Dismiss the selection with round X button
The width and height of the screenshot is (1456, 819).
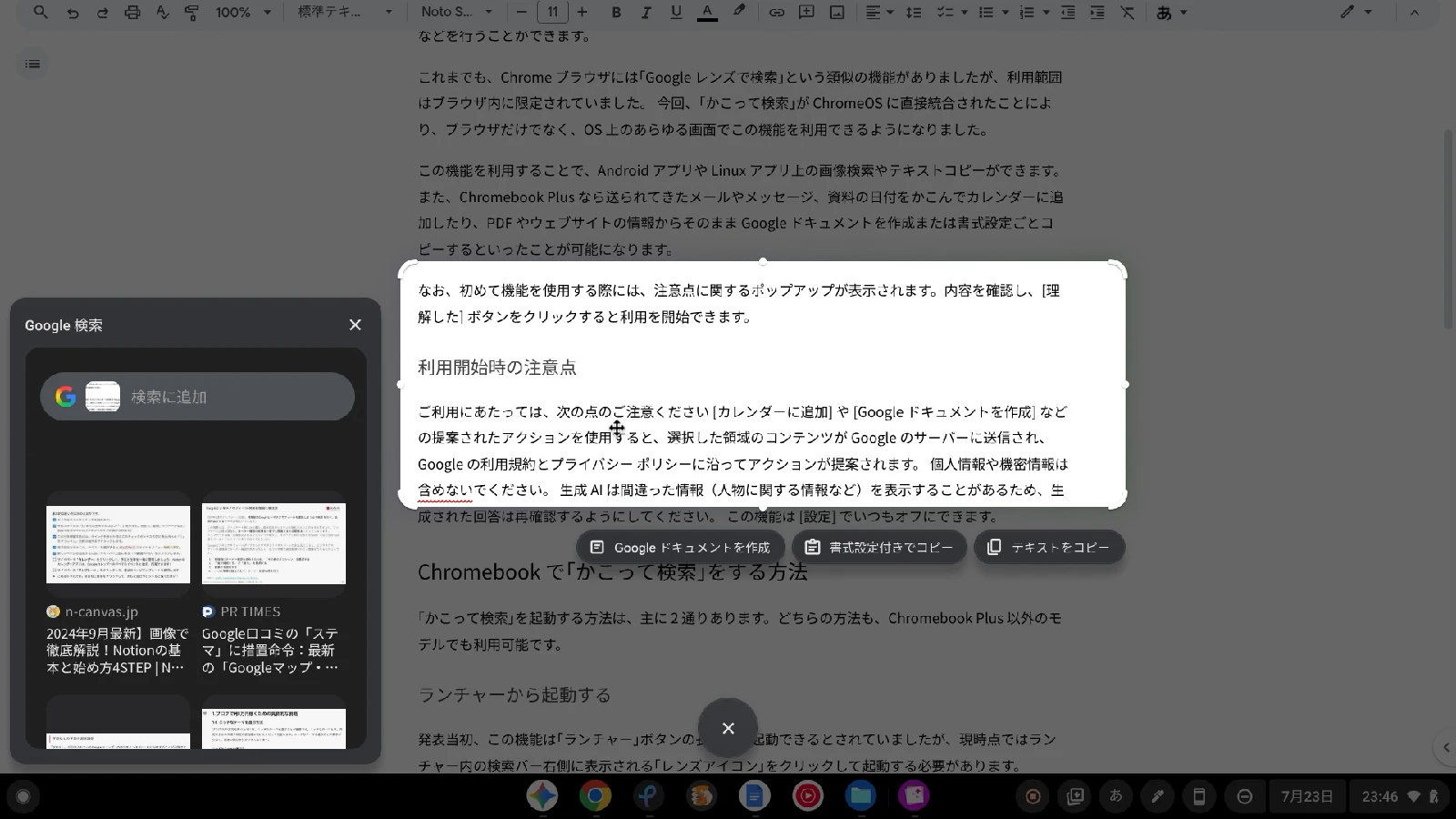[x=728, y=728]
